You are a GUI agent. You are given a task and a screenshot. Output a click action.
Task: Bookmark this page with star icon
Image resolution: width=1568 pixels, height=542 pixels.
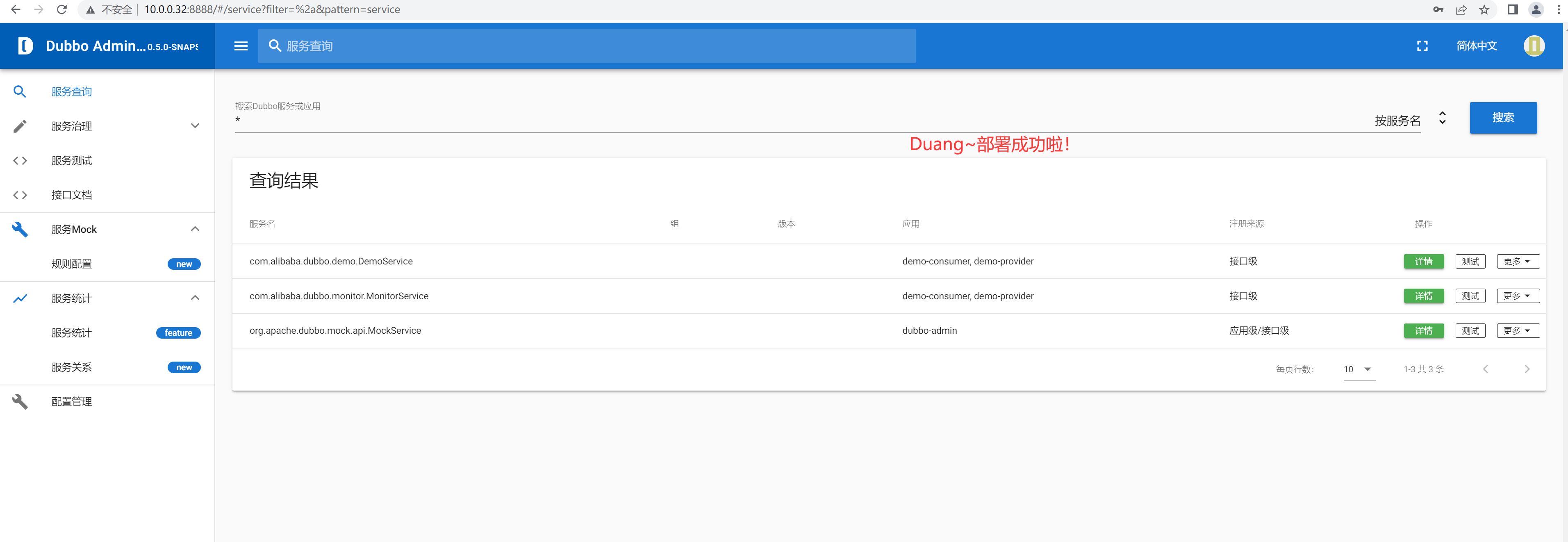click(1484, 10)
